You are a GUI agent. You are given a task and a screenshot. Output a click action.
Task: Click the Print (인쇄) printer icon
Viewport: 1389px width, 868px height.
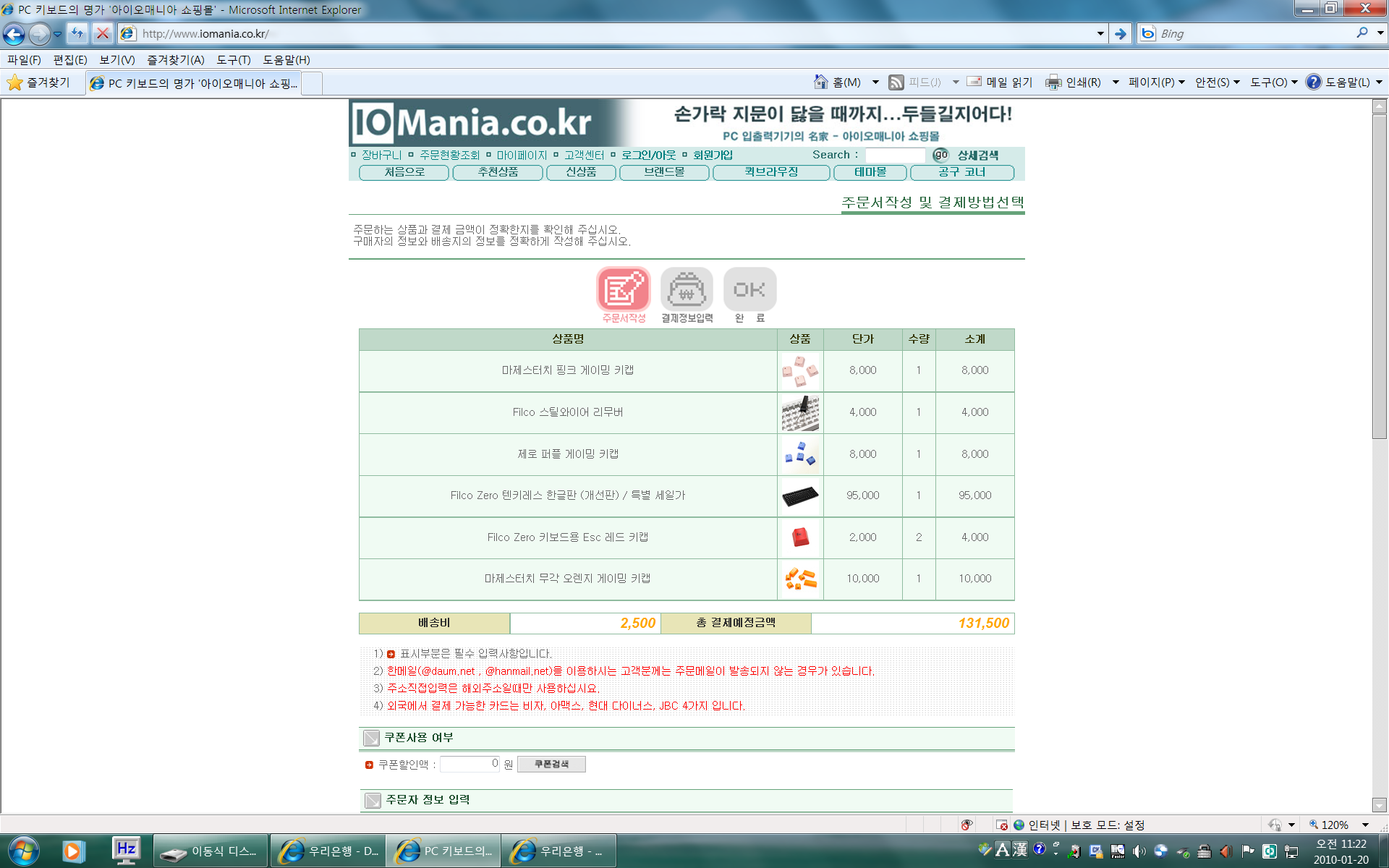coord(1053,82)
